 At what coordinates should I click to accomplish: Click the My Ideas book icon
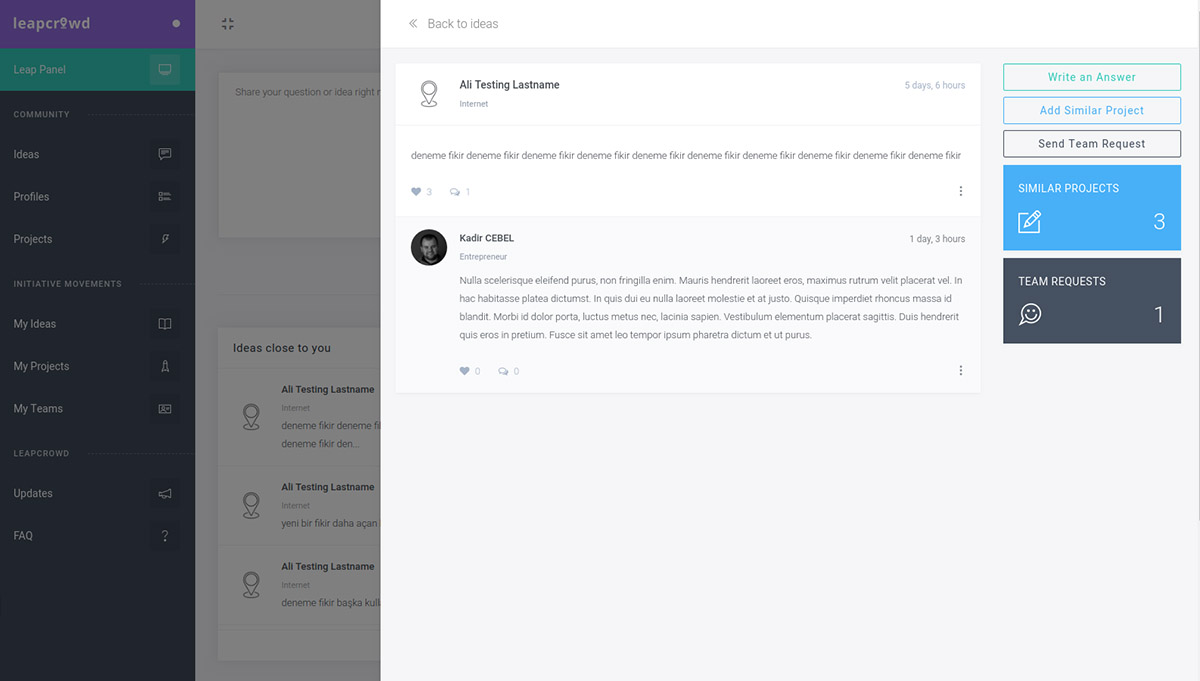tap(165, 324)
